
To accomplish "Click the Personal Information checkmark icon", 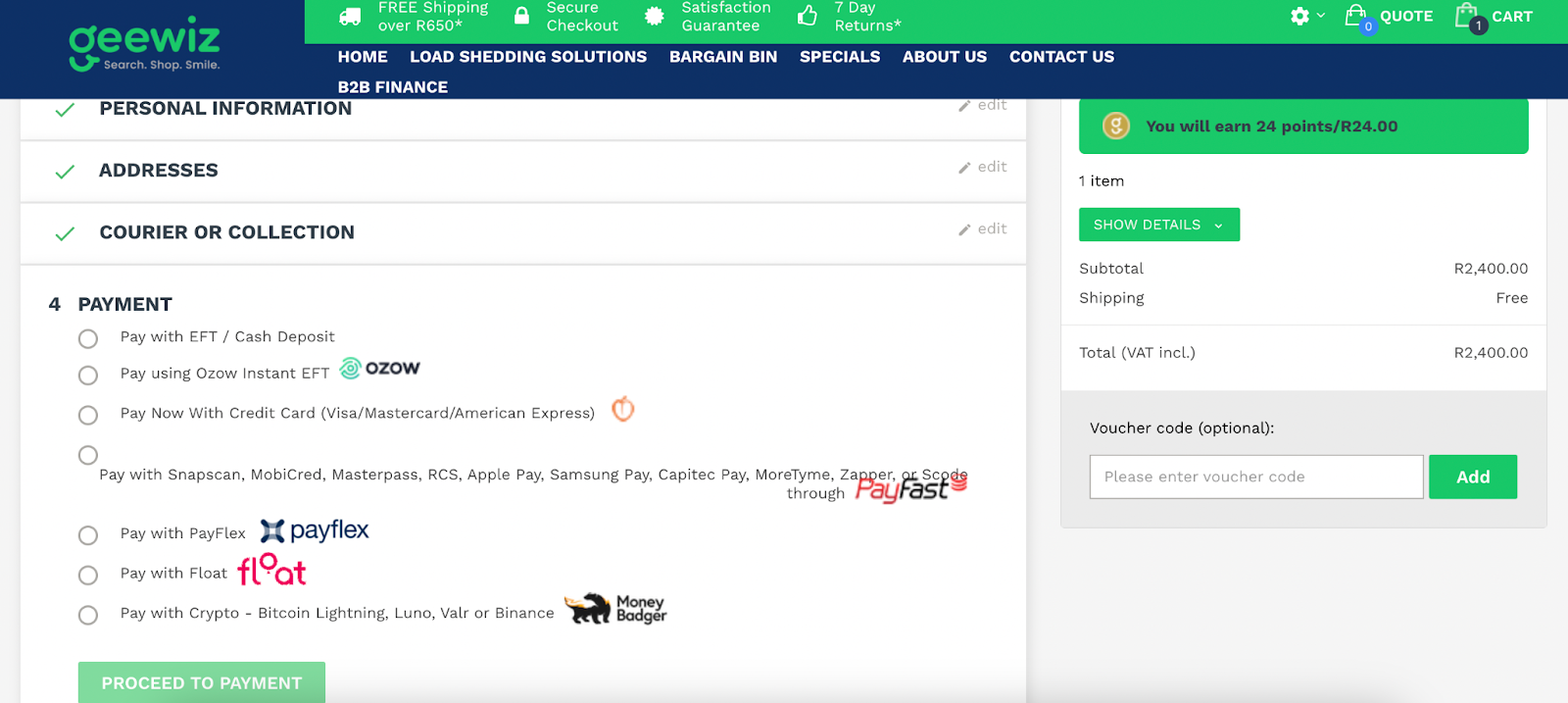I will tap(65, 110).
